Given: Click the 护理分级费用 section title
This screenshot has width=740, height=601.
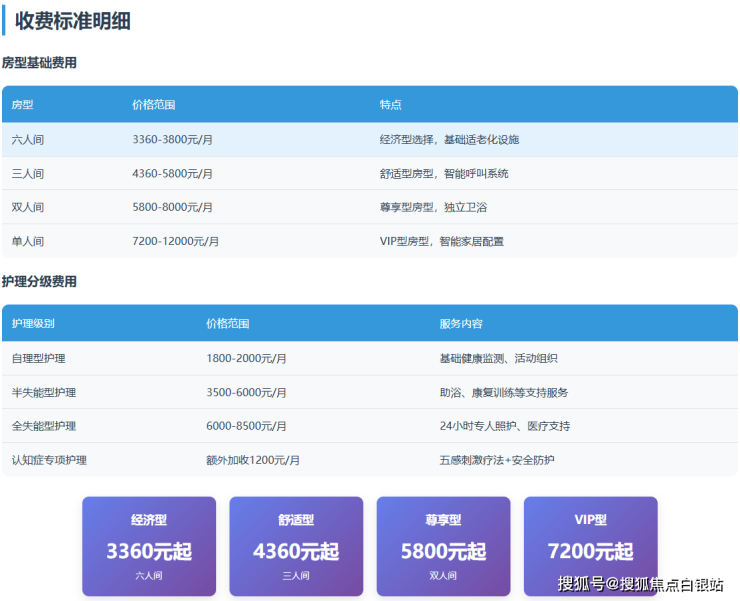Looking at the screenshot, I should pos(40,282).
